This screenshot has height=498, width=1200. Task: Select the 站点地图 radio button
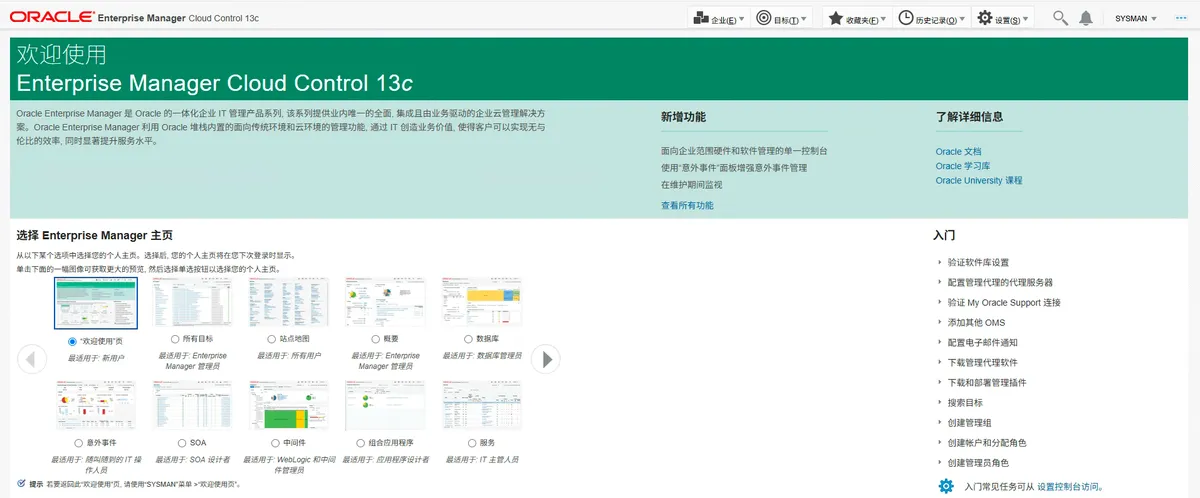[x=272, y=340]
